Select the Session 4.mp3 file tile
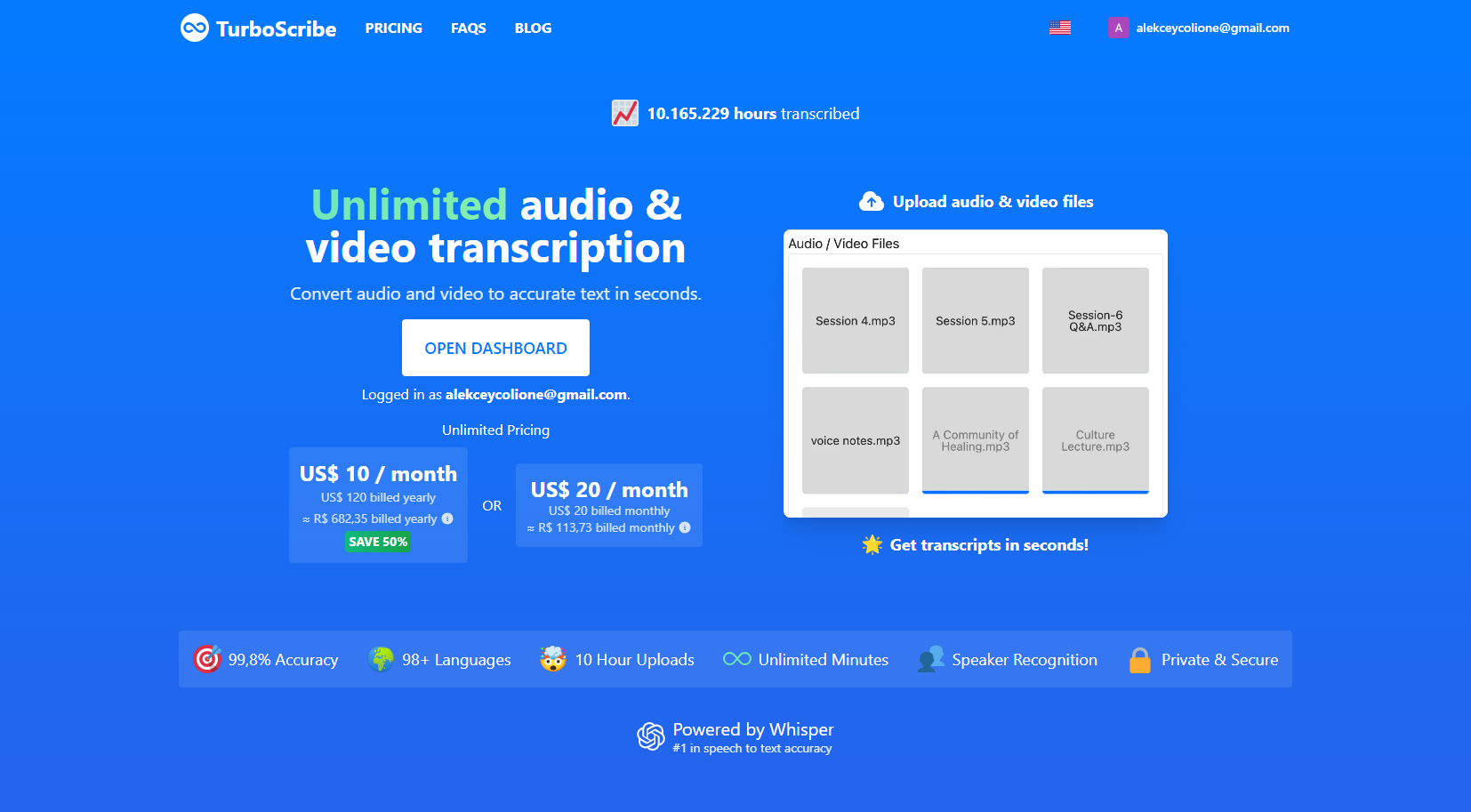This screenshot has width=1471, height=812. 856,320
